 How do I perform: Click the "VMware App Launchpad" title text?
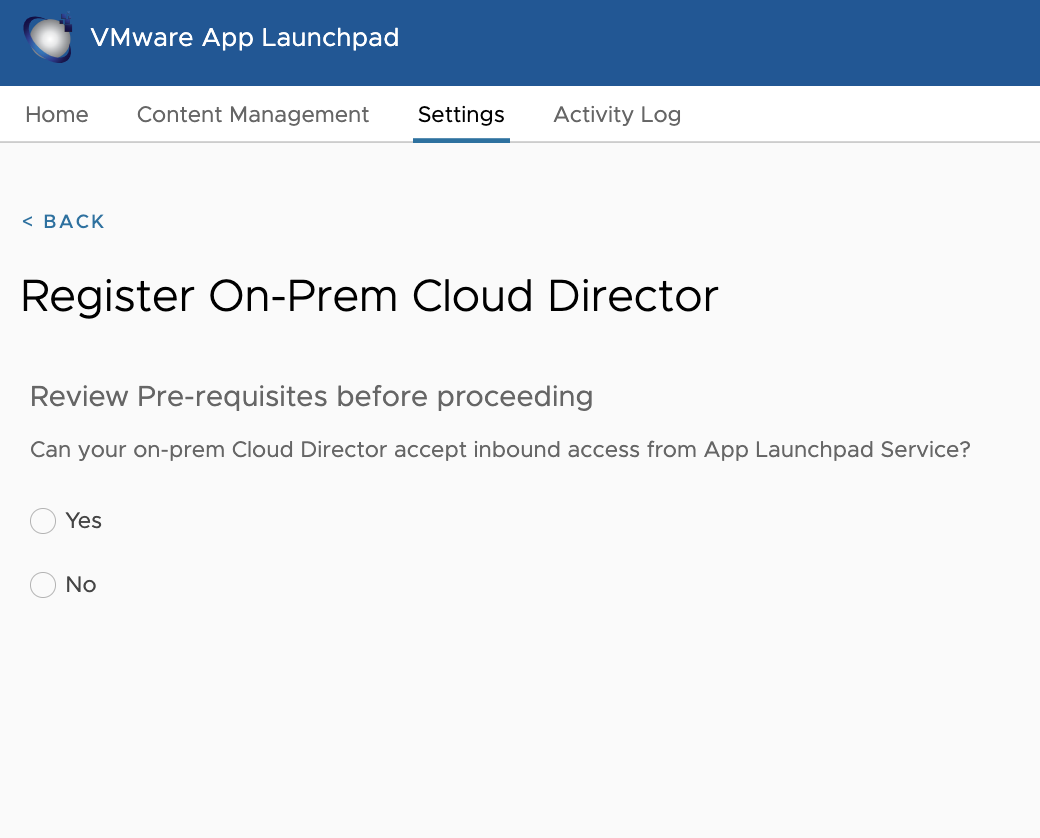[x=245, y=38]
